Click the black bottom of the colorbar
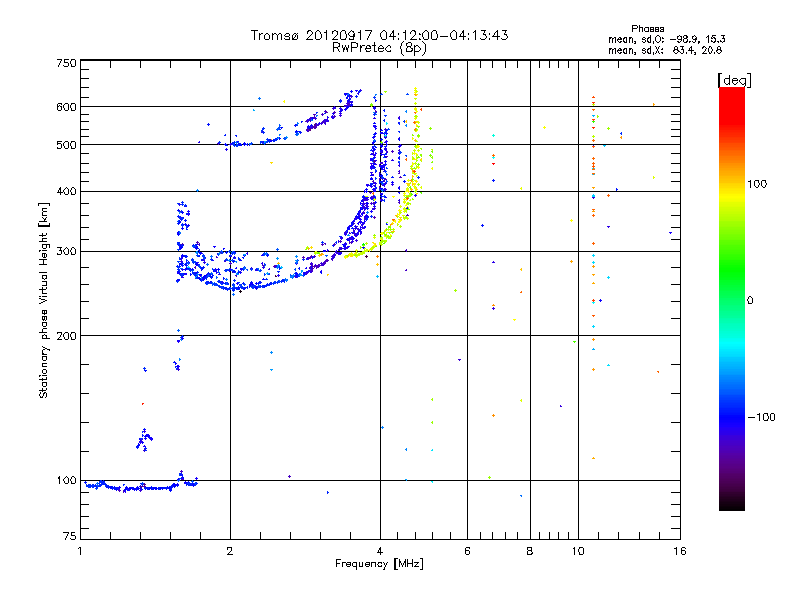 pyautogui.click(x=732, y=503)
